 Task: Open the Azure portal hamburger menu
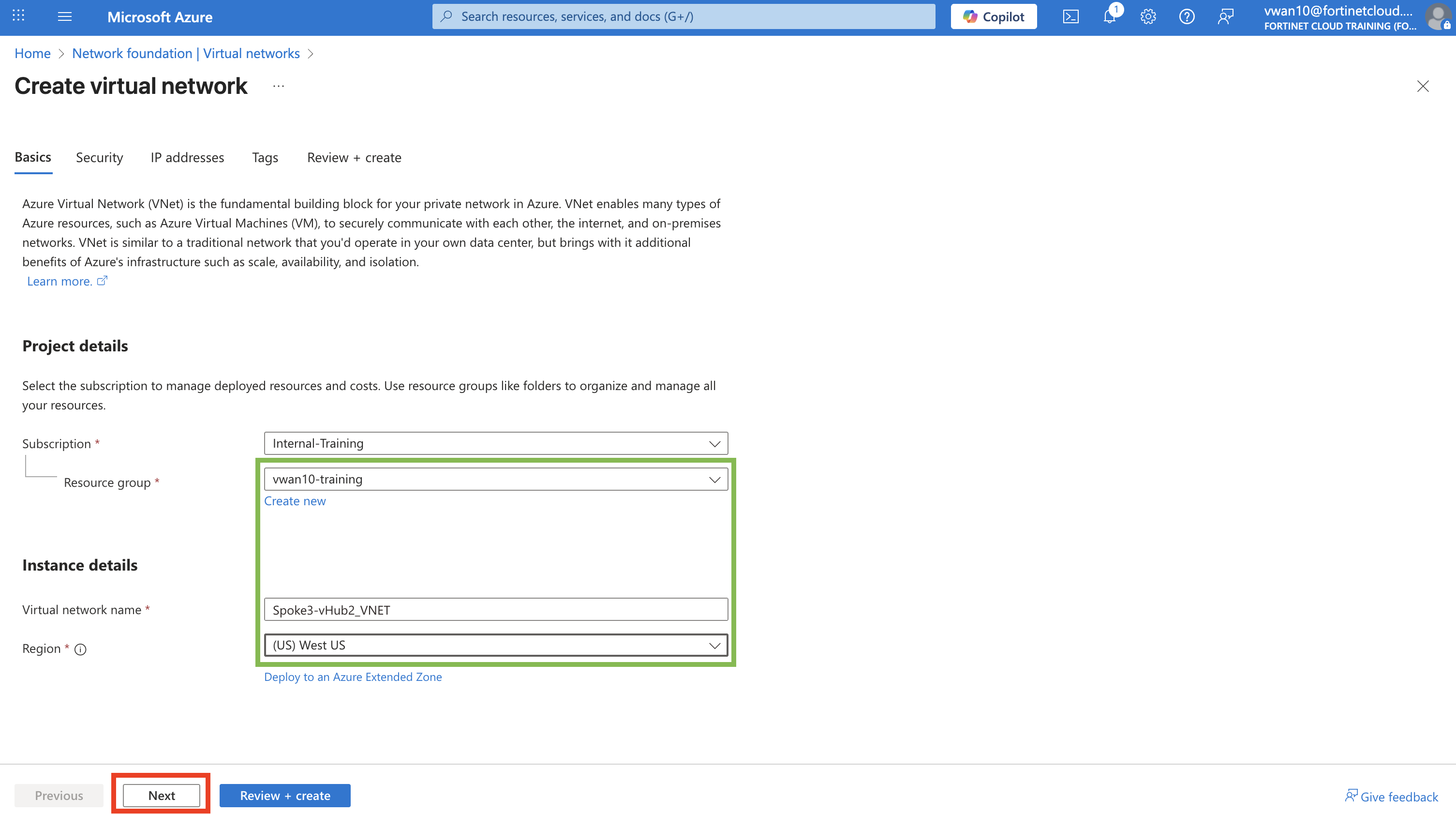64,16
